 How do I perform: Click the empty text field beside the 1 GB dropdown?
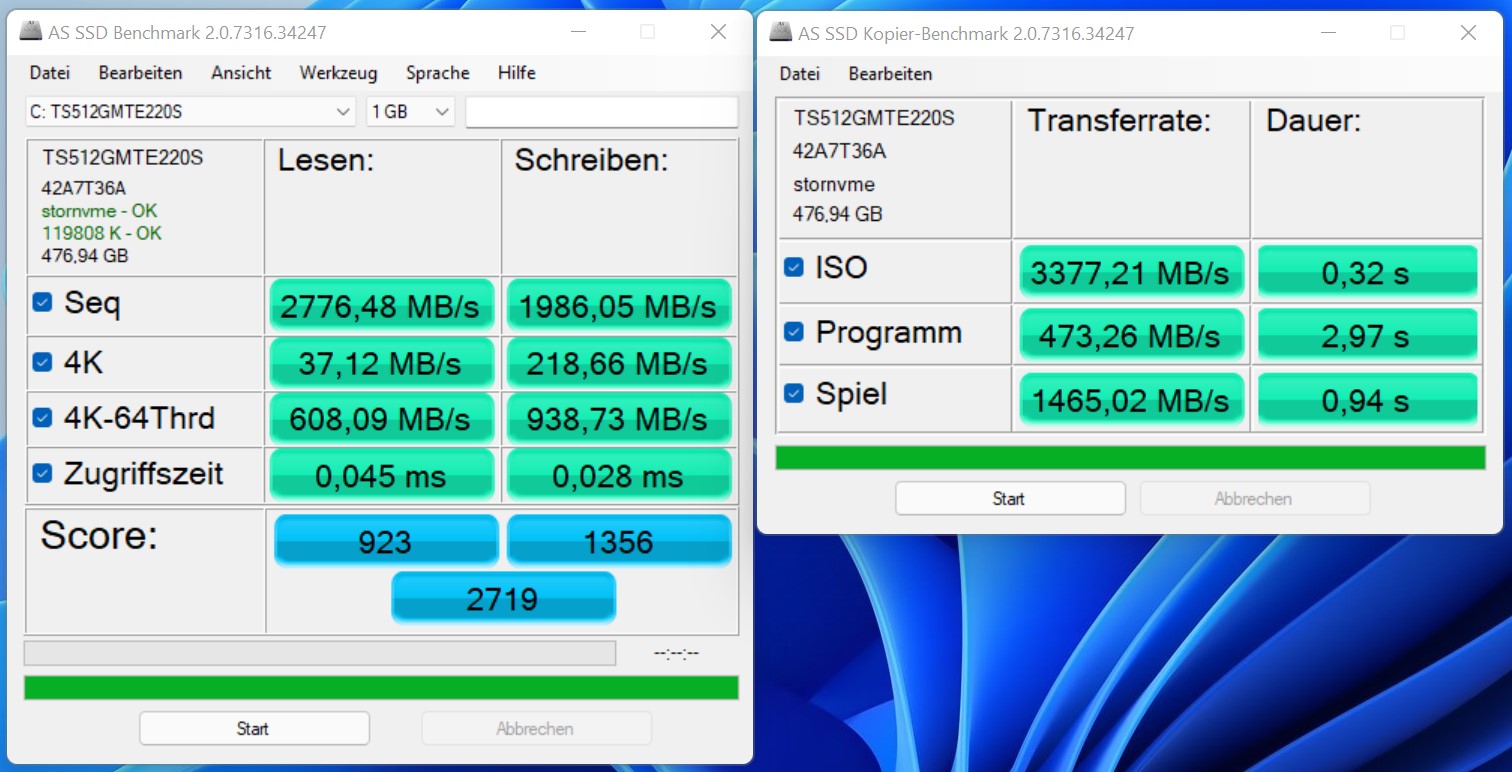point(602,112)
